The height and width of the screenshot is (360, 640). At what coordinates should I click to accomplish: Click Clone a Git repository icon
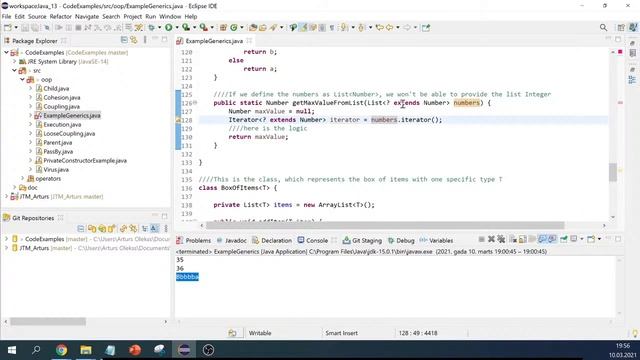(x=102, y=229)
